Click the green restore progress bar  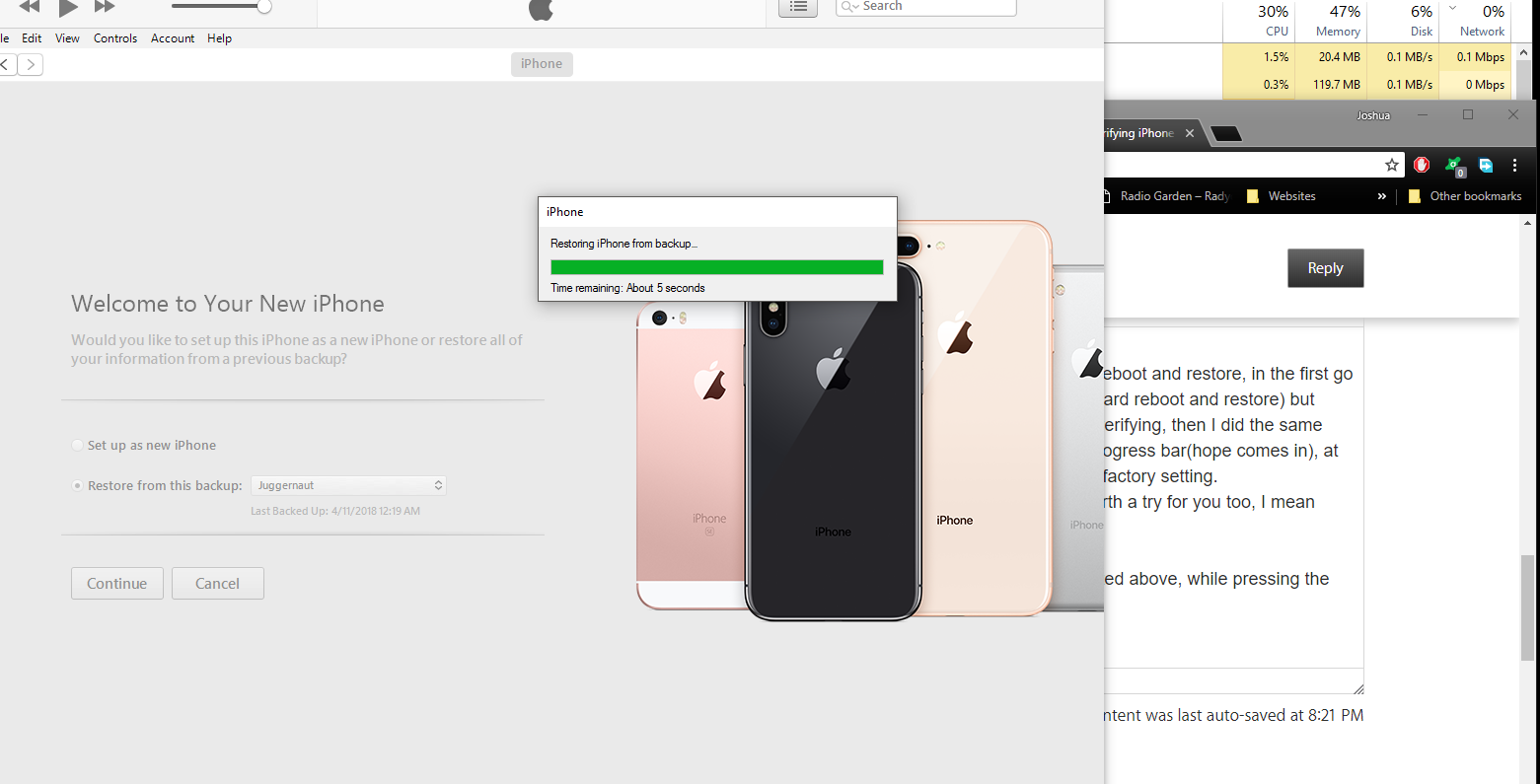click(717, 267)
